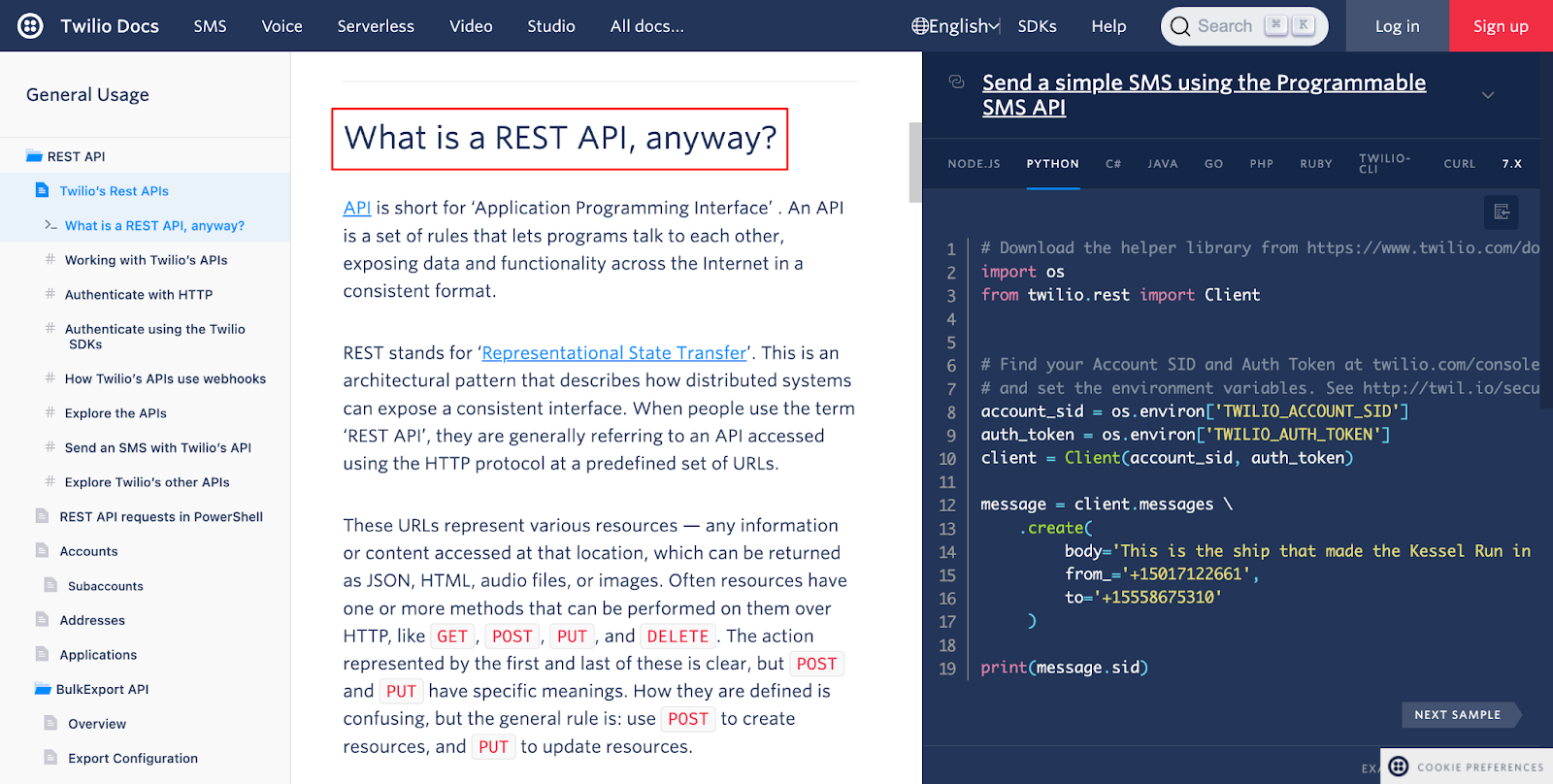
Task: Click the Log in button
Action: point(1397,26)
